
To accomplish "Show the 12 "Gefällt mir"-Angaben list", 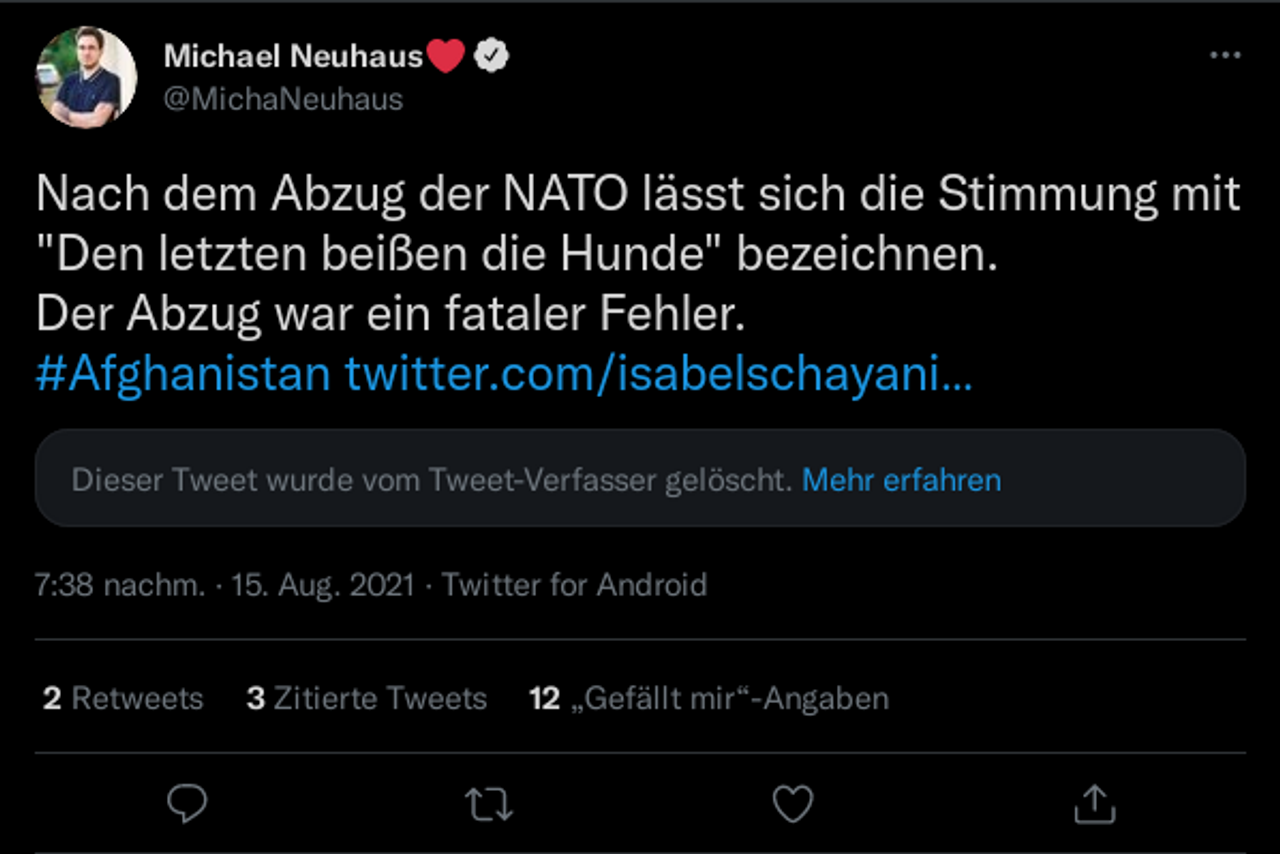I will tap(709, 698).
